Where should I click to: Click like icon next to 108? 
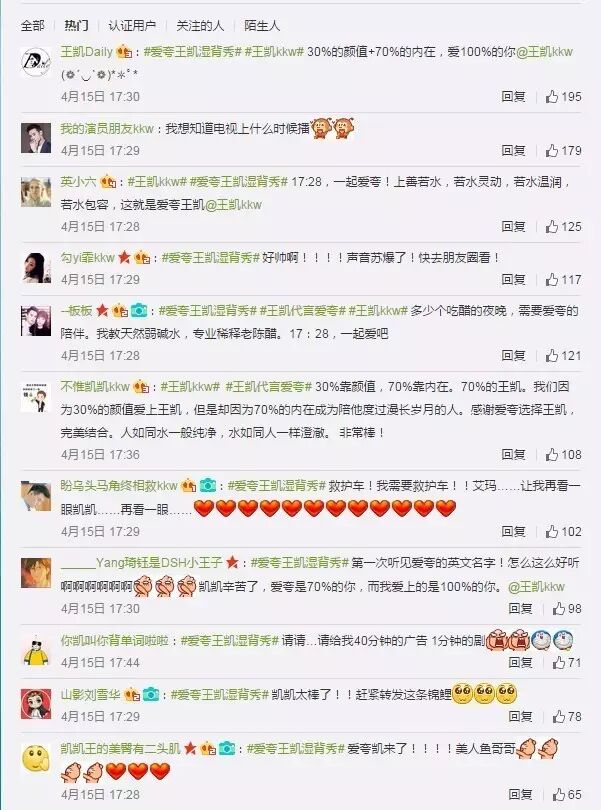click(x=552, y=455)
